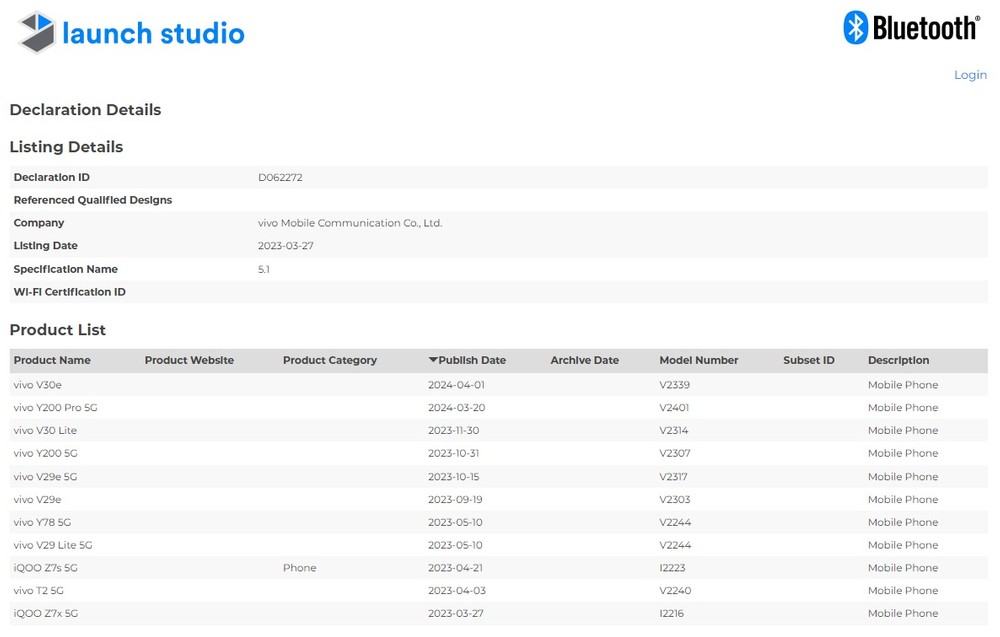Click the Product Category column header

[329, 360]
